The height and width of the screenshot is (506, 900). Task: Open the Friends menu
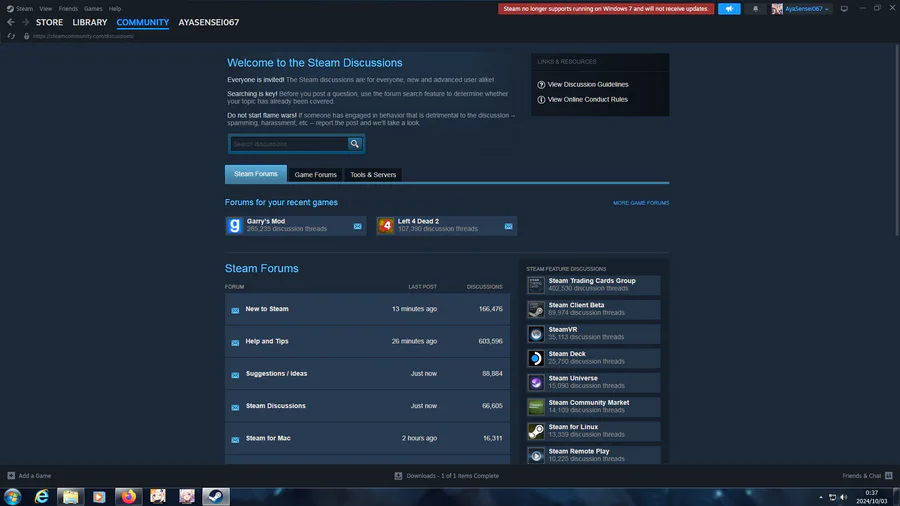(x=68, y=9)
